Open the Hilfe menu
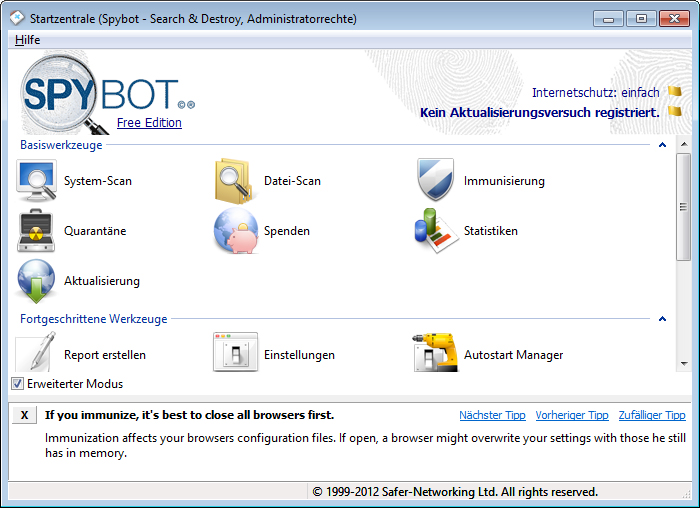This screenshot has width=700, height=508. (28, 40)
